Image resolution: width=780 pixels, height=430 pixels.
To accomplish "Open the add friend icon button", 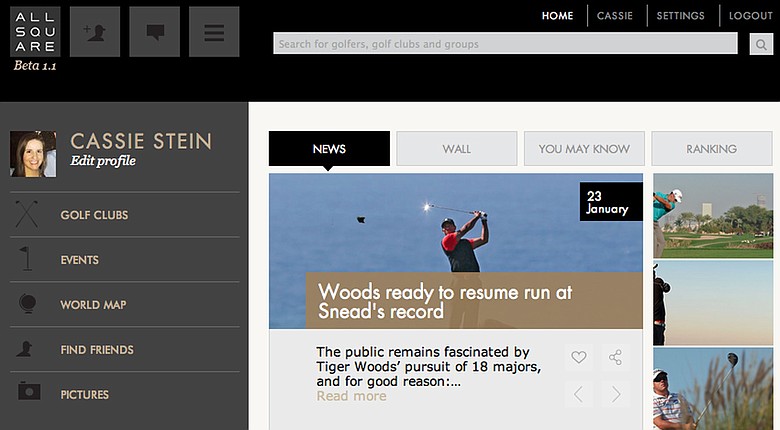I will tap(95, 32).
